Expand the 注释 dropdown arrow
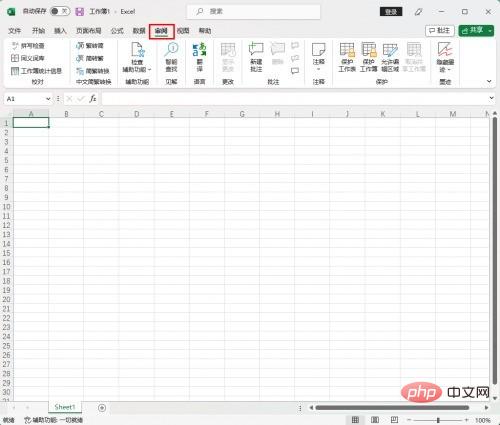 [319, 69]
